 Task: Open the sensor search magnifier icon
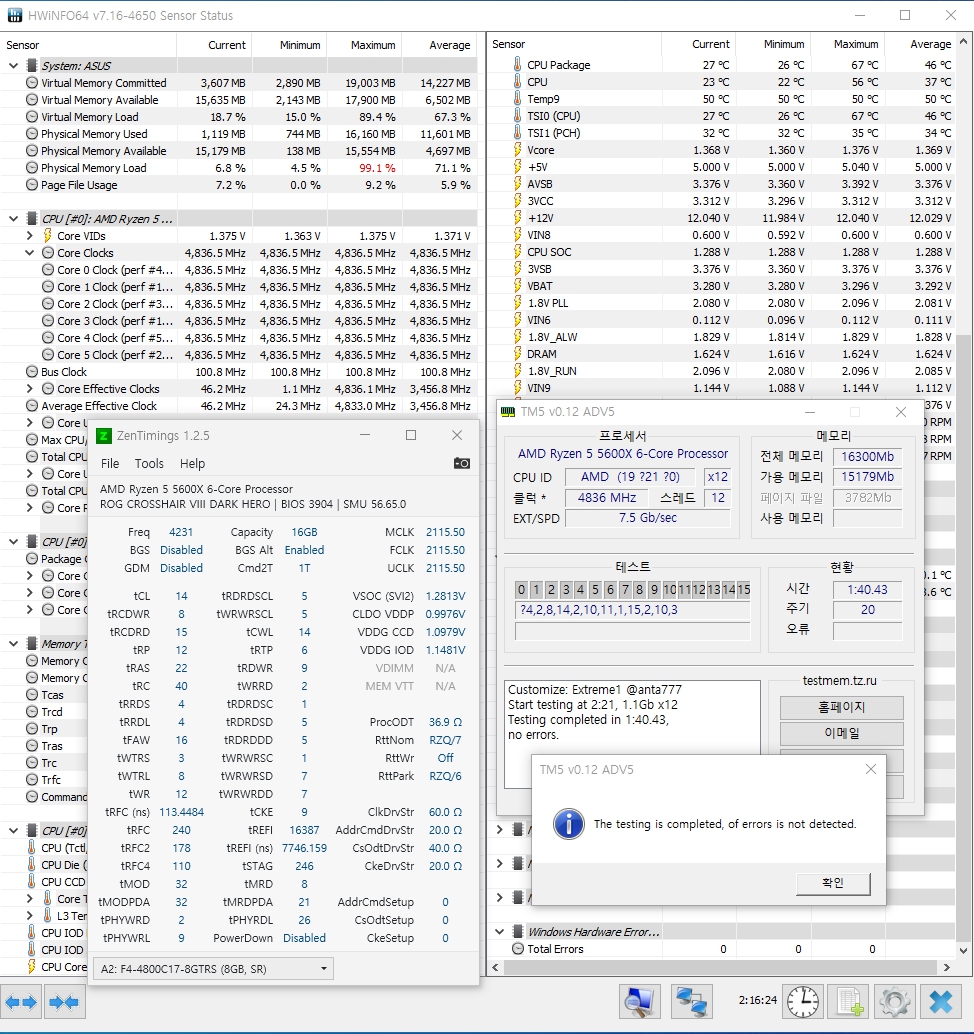640,1002
